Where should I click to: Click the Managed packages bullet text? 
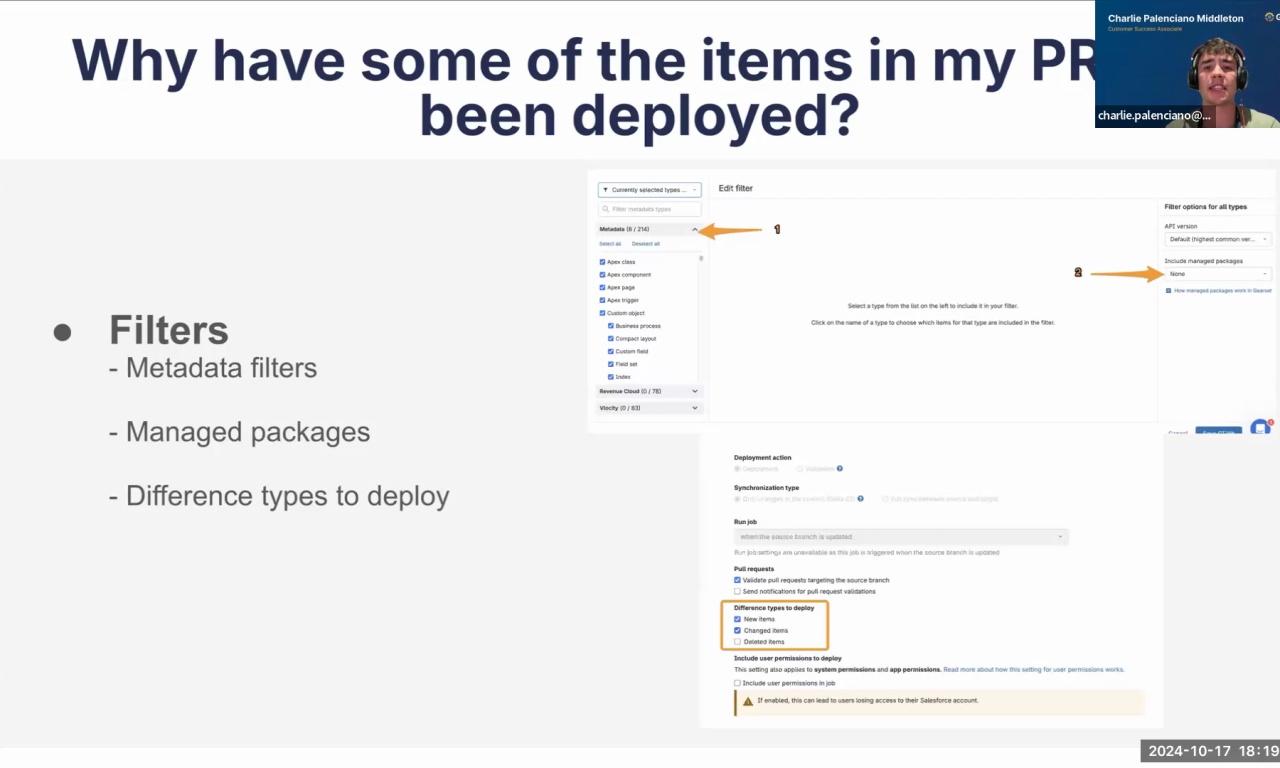coord(248,432)
